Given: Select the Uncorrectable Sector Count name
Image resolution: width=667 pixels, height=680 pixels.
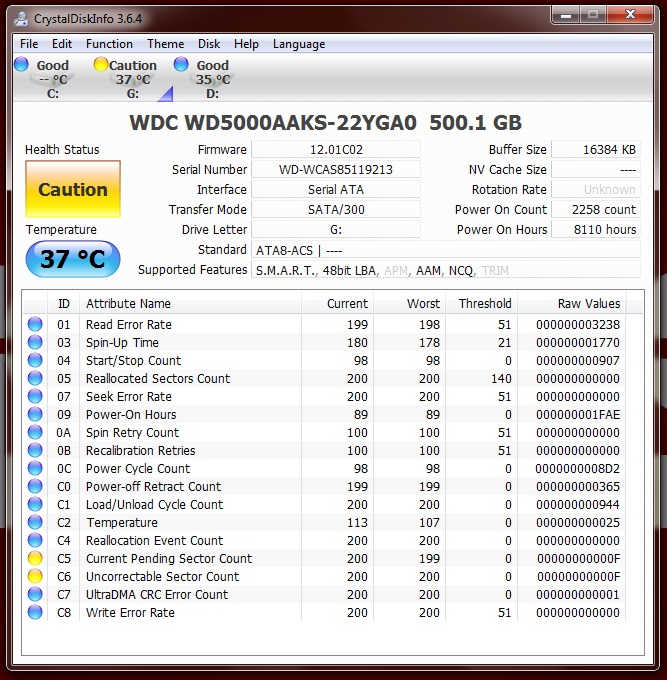Looking at the screenshot, I should pyautogui.click(x=162, y=576).
